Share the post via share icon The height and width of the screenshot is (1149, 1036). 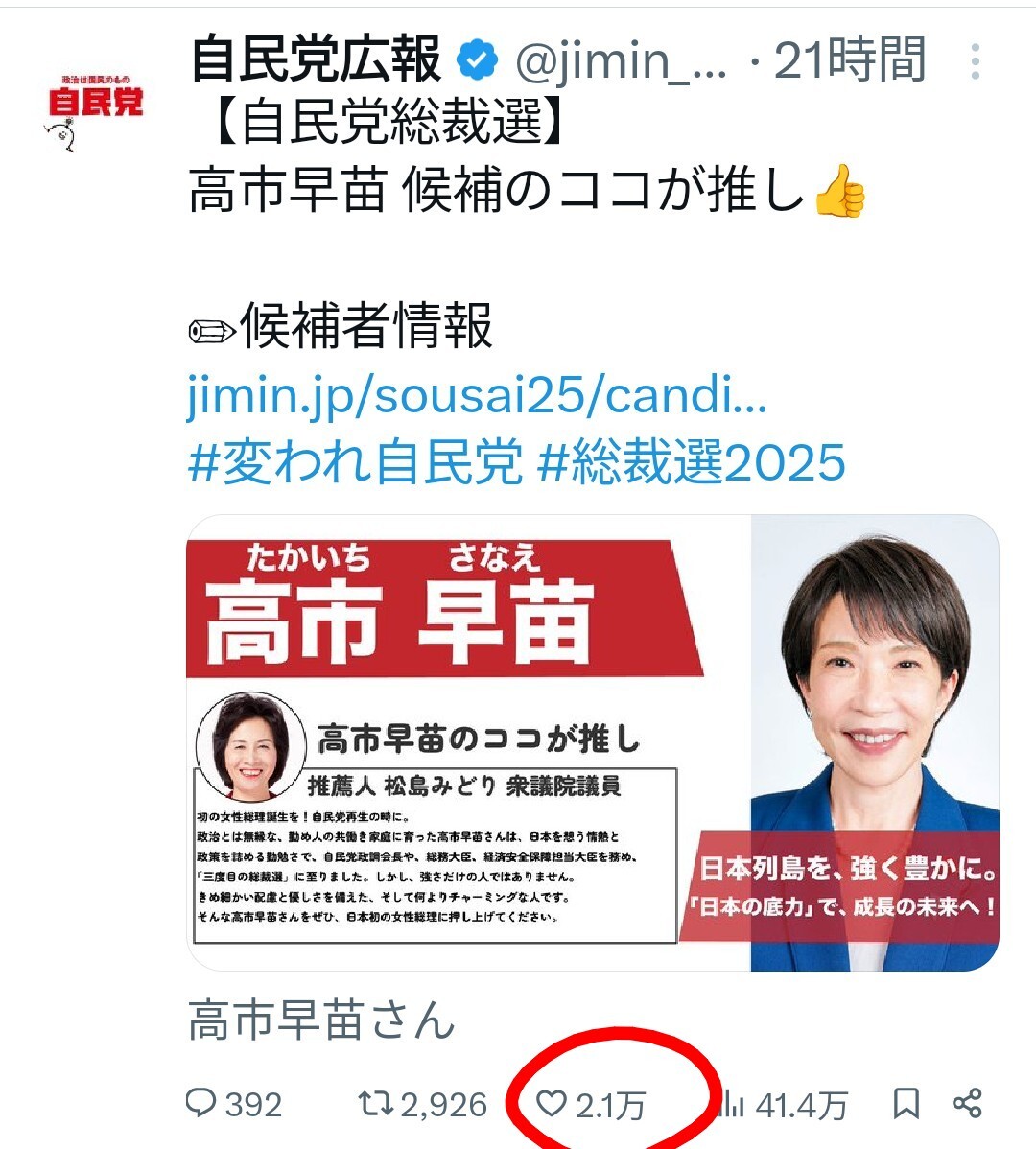tap(967, 1103)
